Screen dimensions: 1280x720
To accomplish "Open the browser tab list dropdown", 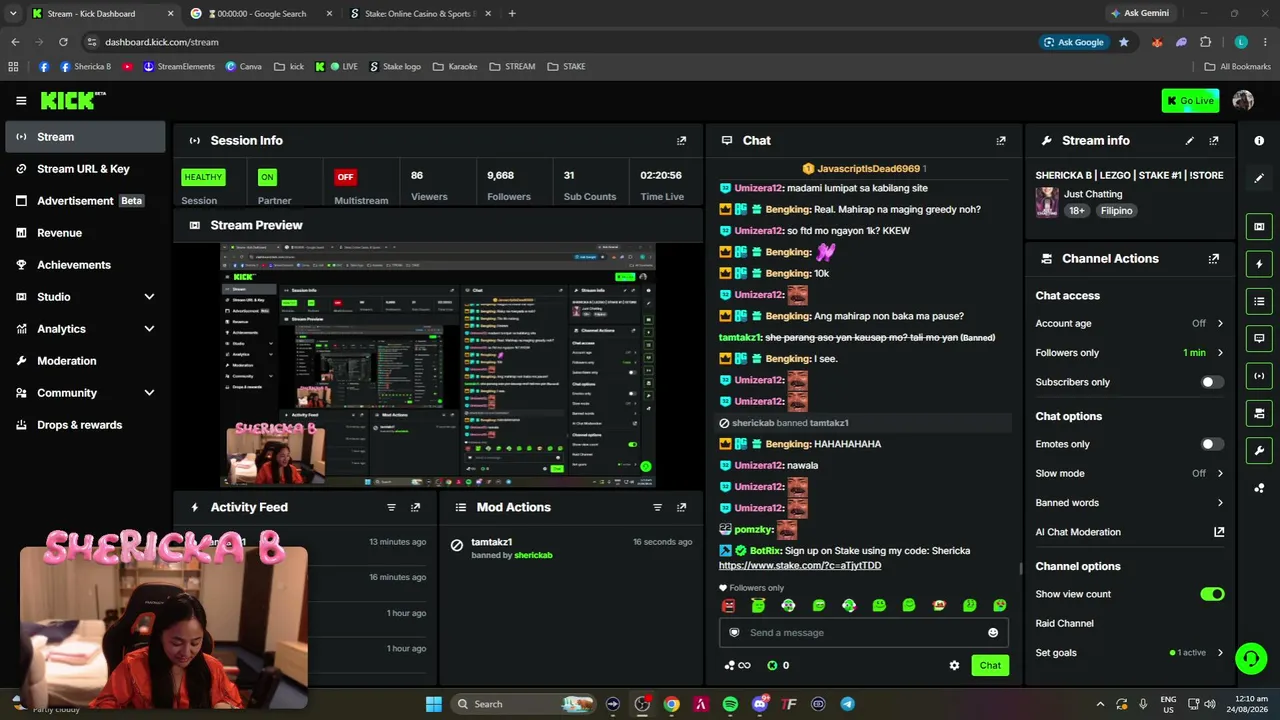I will tap(12, 13).
